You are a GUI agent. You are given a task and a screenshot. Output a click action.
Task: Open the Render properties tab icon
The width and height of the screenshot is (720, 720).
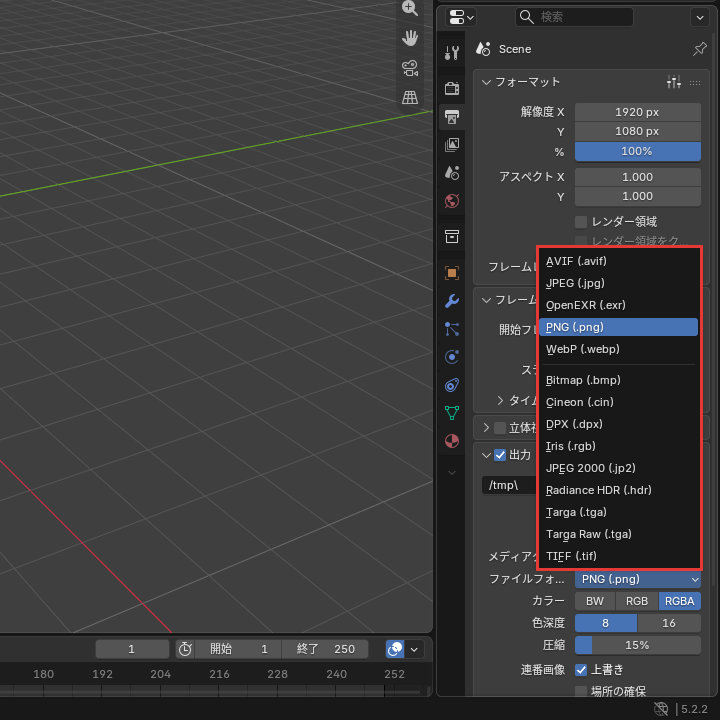pyautogui.click(x=452, y=88)
